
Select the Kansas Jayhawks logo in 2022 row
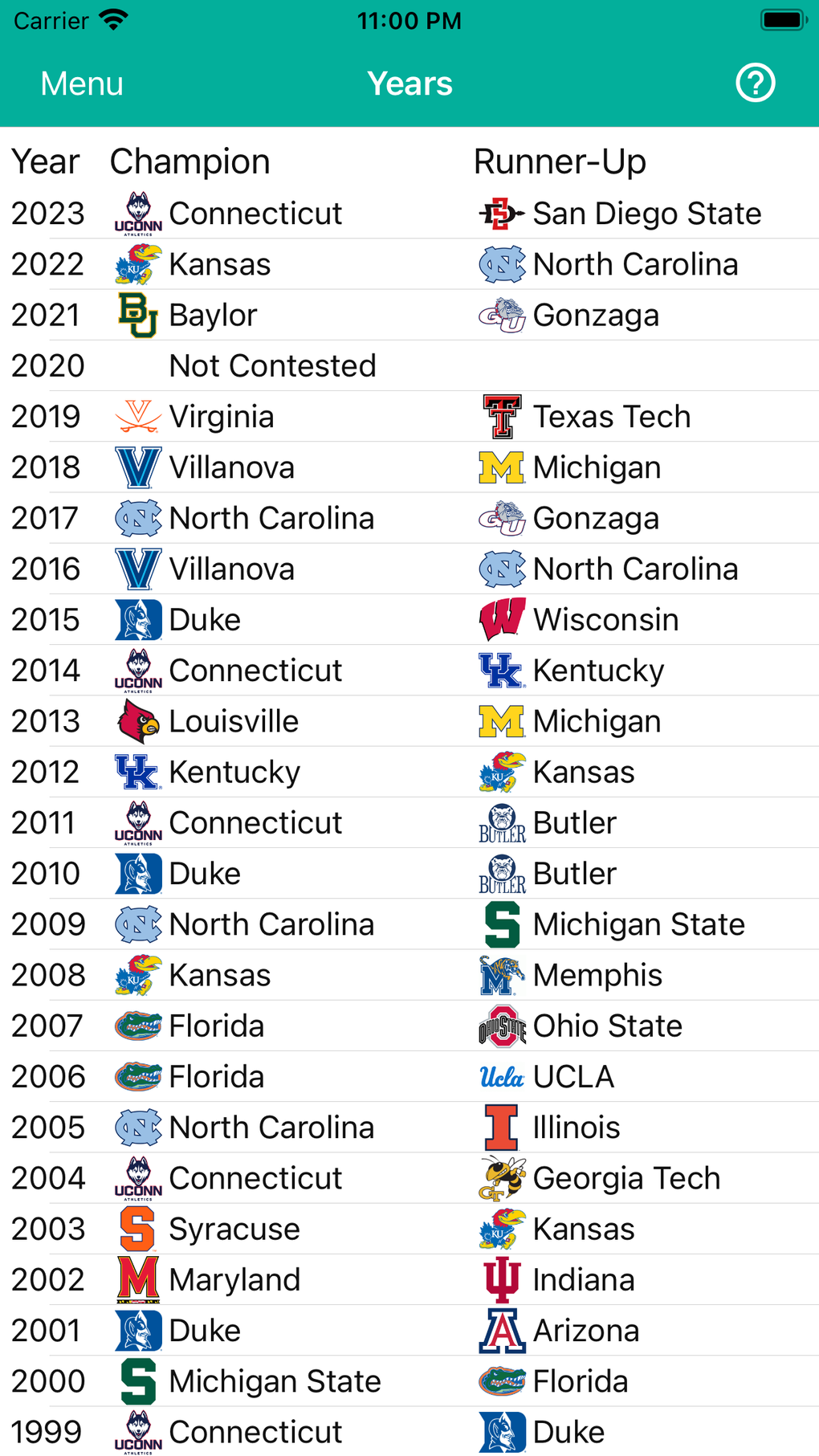click(138, 263)
